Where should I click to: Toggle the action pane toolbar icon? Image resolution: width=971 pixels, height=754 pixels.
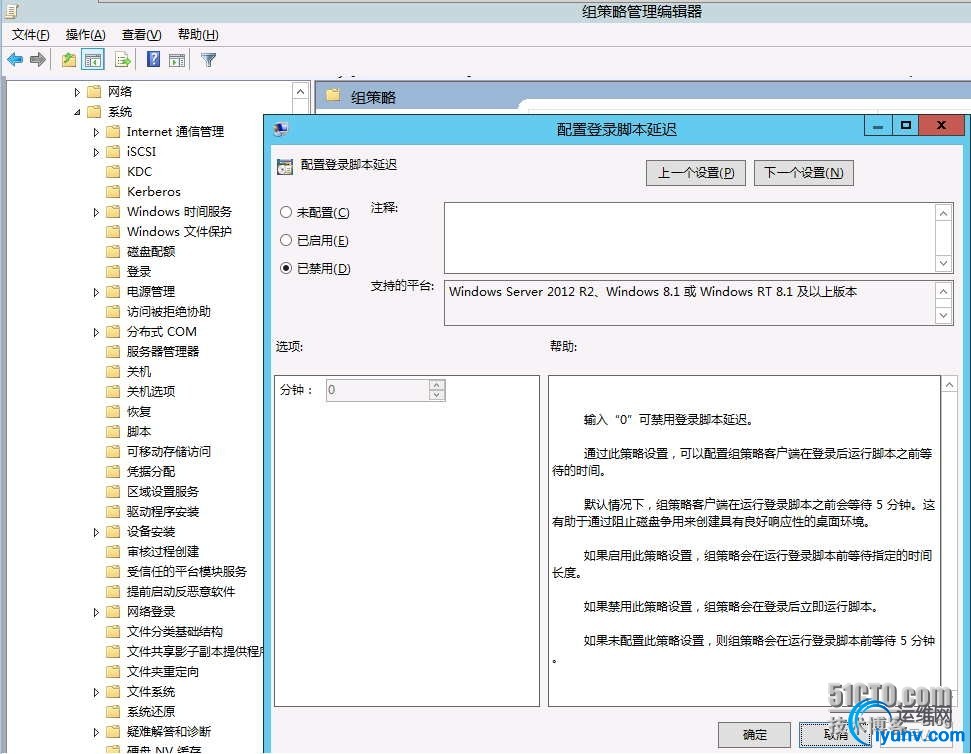[177, 60]
